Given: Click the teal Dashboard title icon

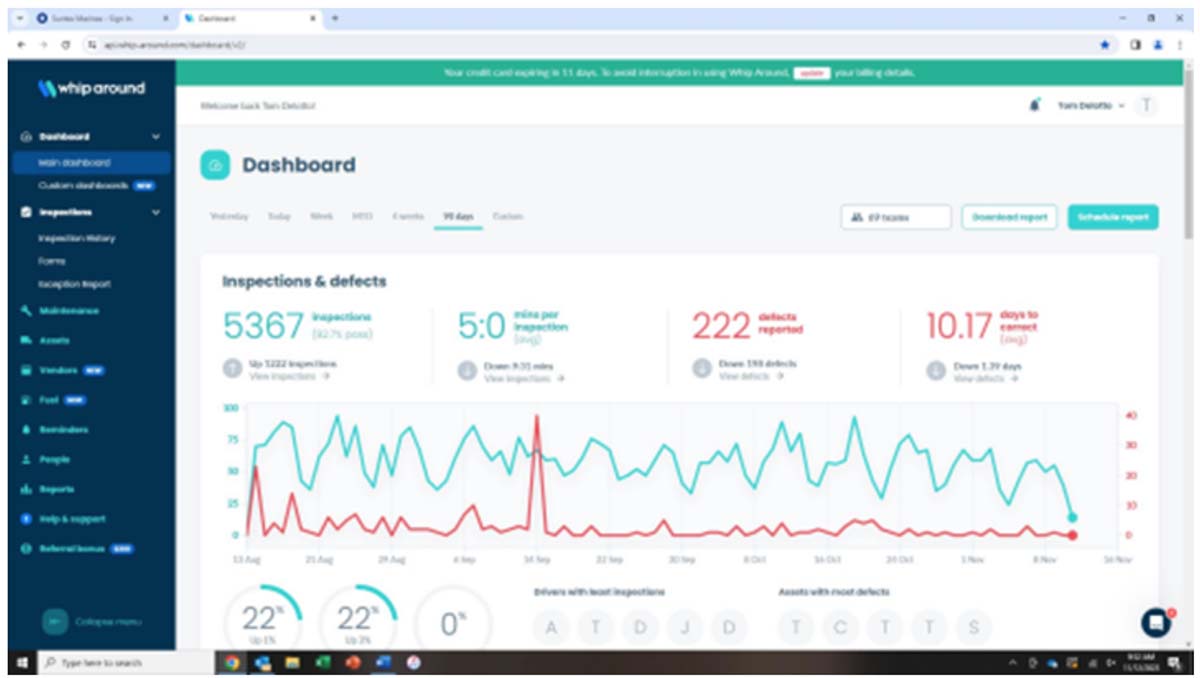Looking at the screenshot, I should pyautogui.click(x=215, y=165).
